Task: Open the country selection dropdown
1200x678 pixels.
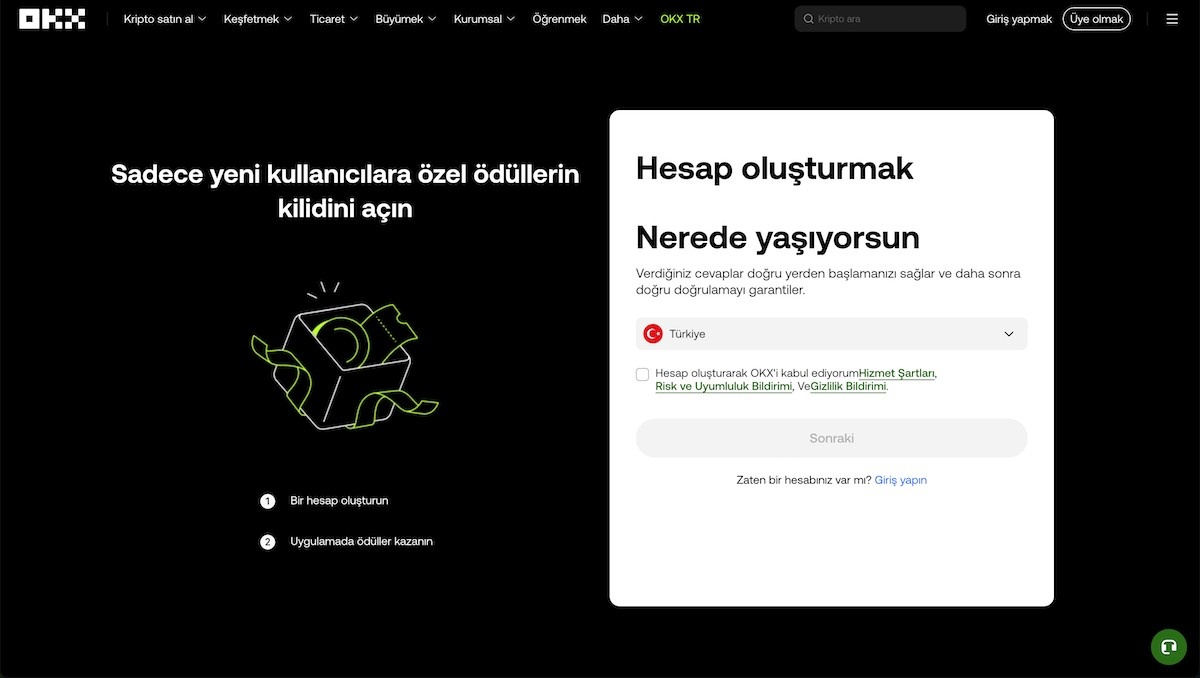Action: 830,333
